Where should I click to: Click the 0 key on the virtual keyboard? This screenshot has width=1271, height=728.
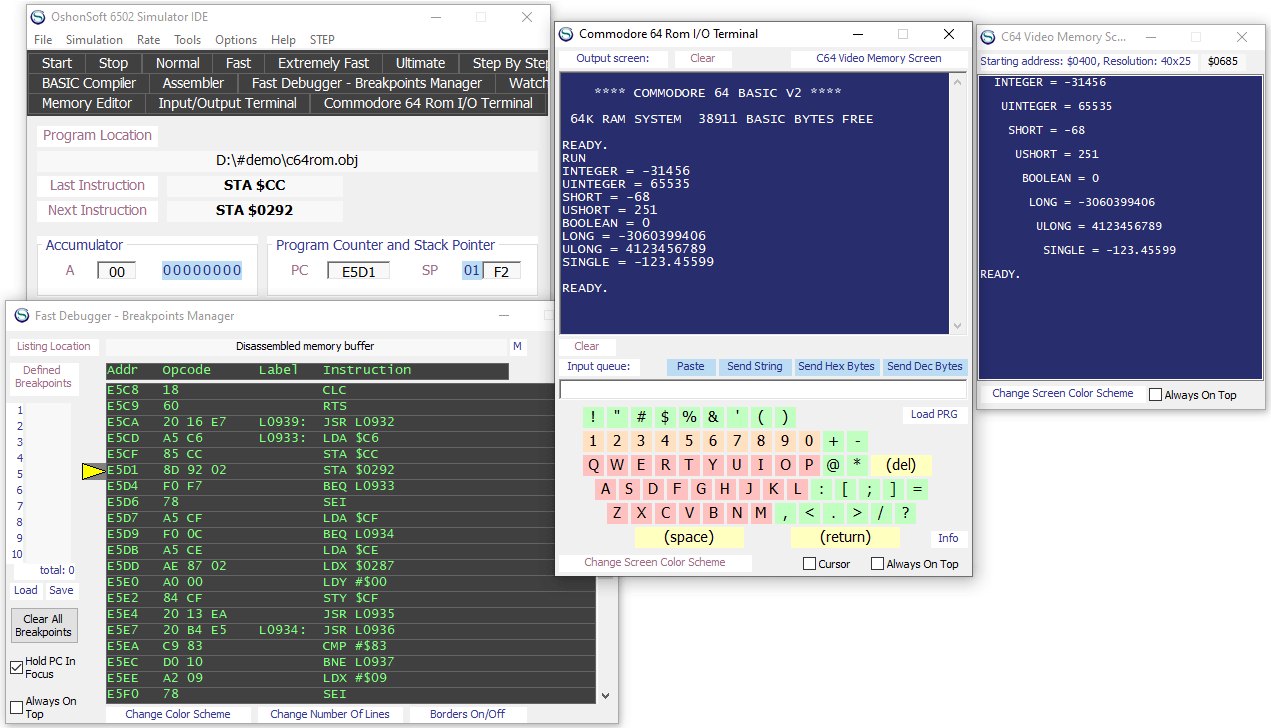click(x=809, y=441)
